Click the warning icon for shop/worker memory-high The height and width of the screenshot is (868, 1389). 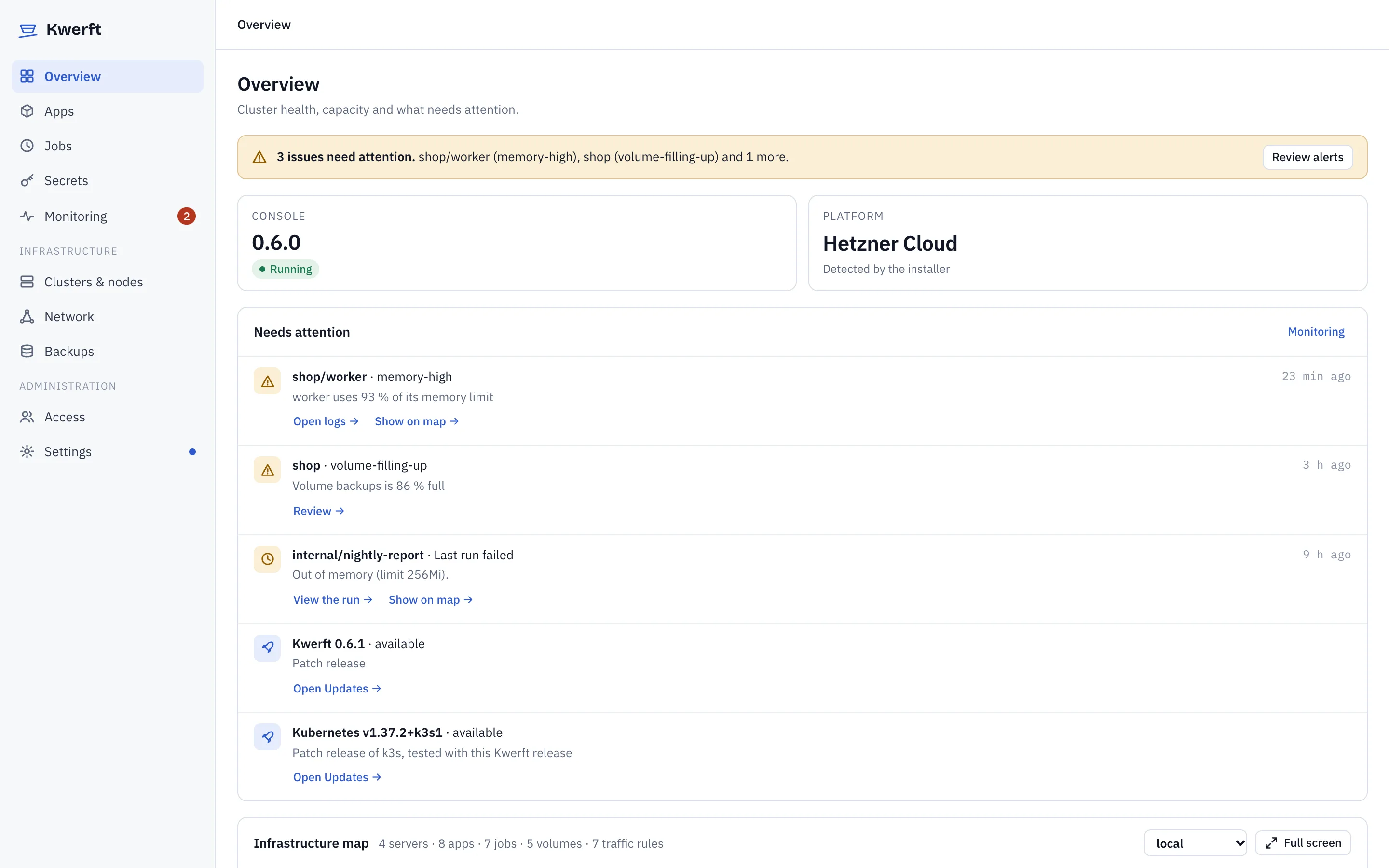tap(268, 381)
